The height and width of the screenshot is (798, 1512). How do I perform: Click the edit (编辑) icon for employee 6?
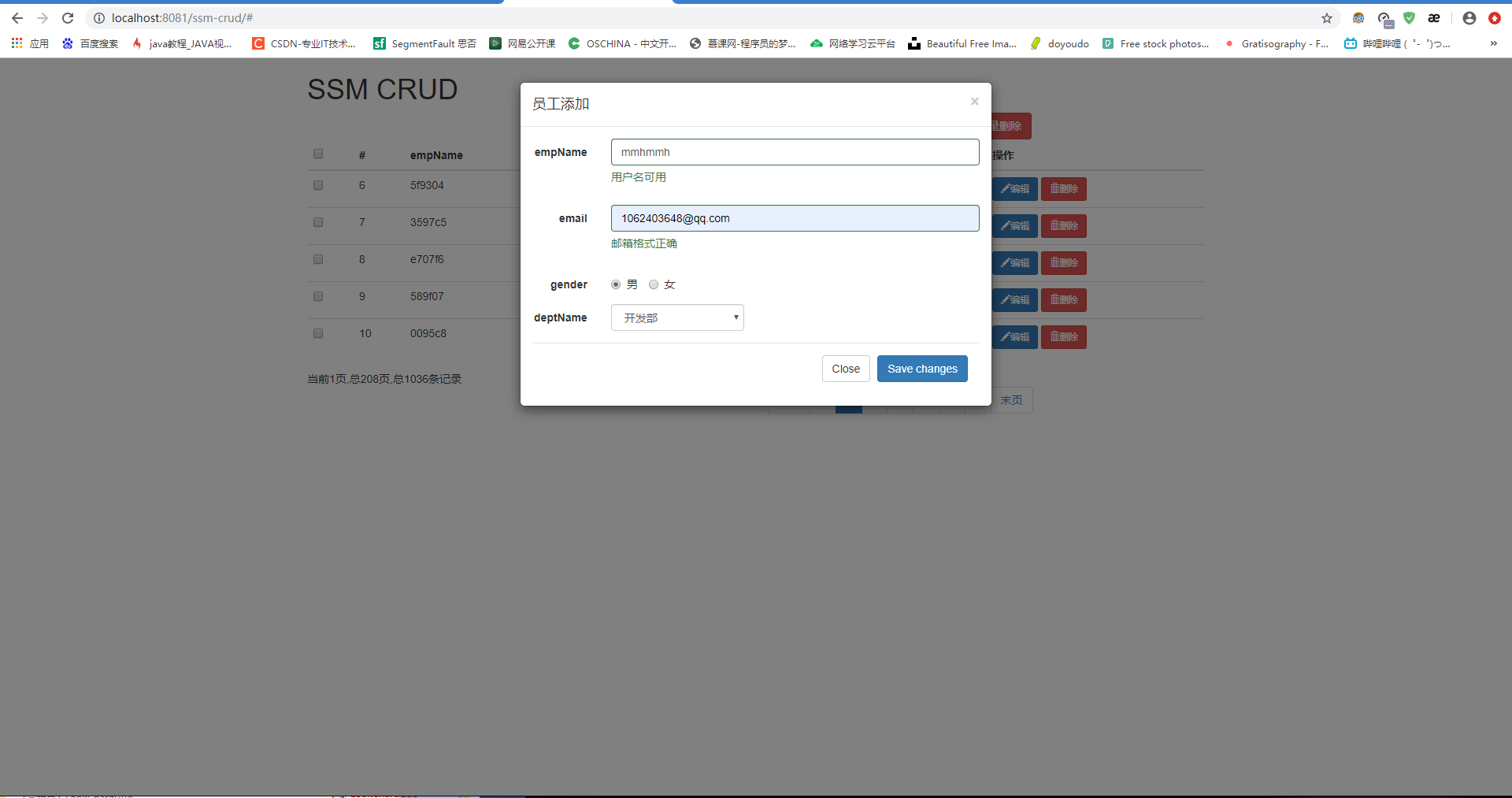pyautogui.click(x=1015, y=189)
